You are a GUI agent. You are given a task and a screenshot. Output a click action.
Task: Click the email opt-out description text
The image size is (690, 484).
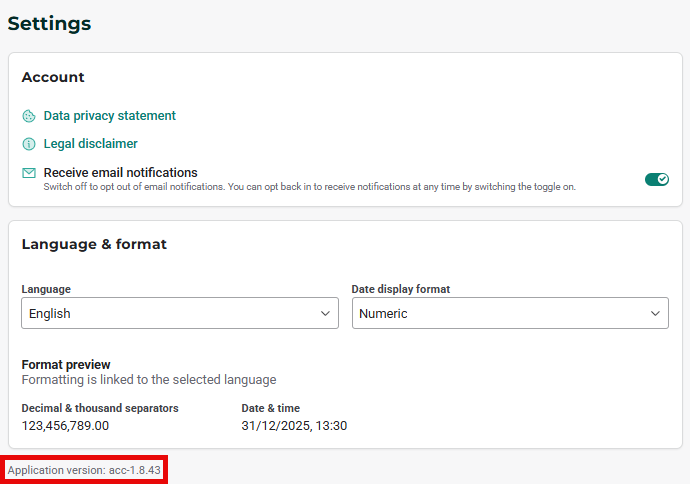[309, 187]
